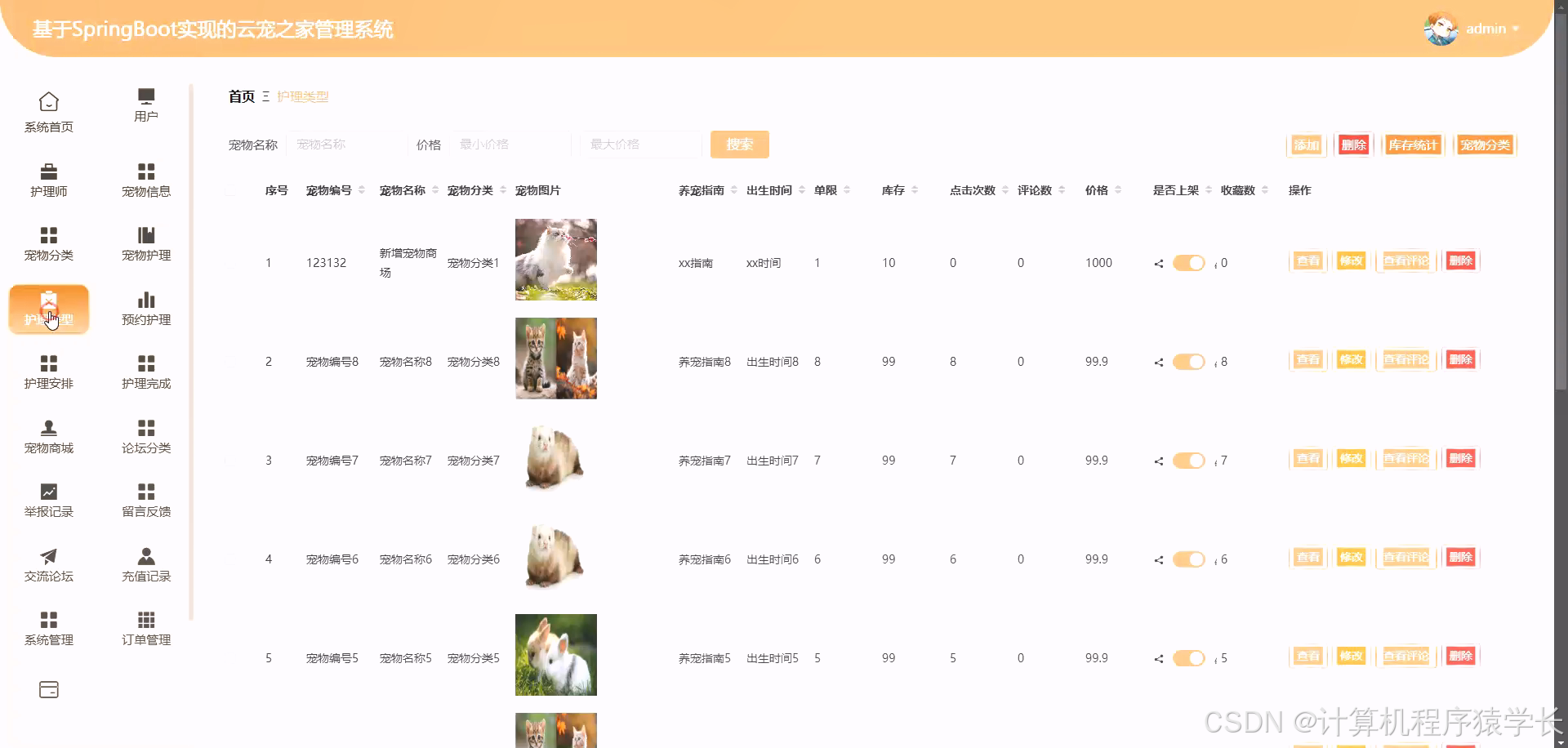The image size is (1568, 748).
Task: Open the 宠物商城 sidebar module
Action: 48,435
